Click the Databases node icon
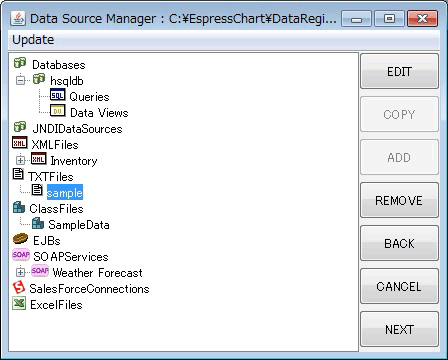 pos(20,63)
